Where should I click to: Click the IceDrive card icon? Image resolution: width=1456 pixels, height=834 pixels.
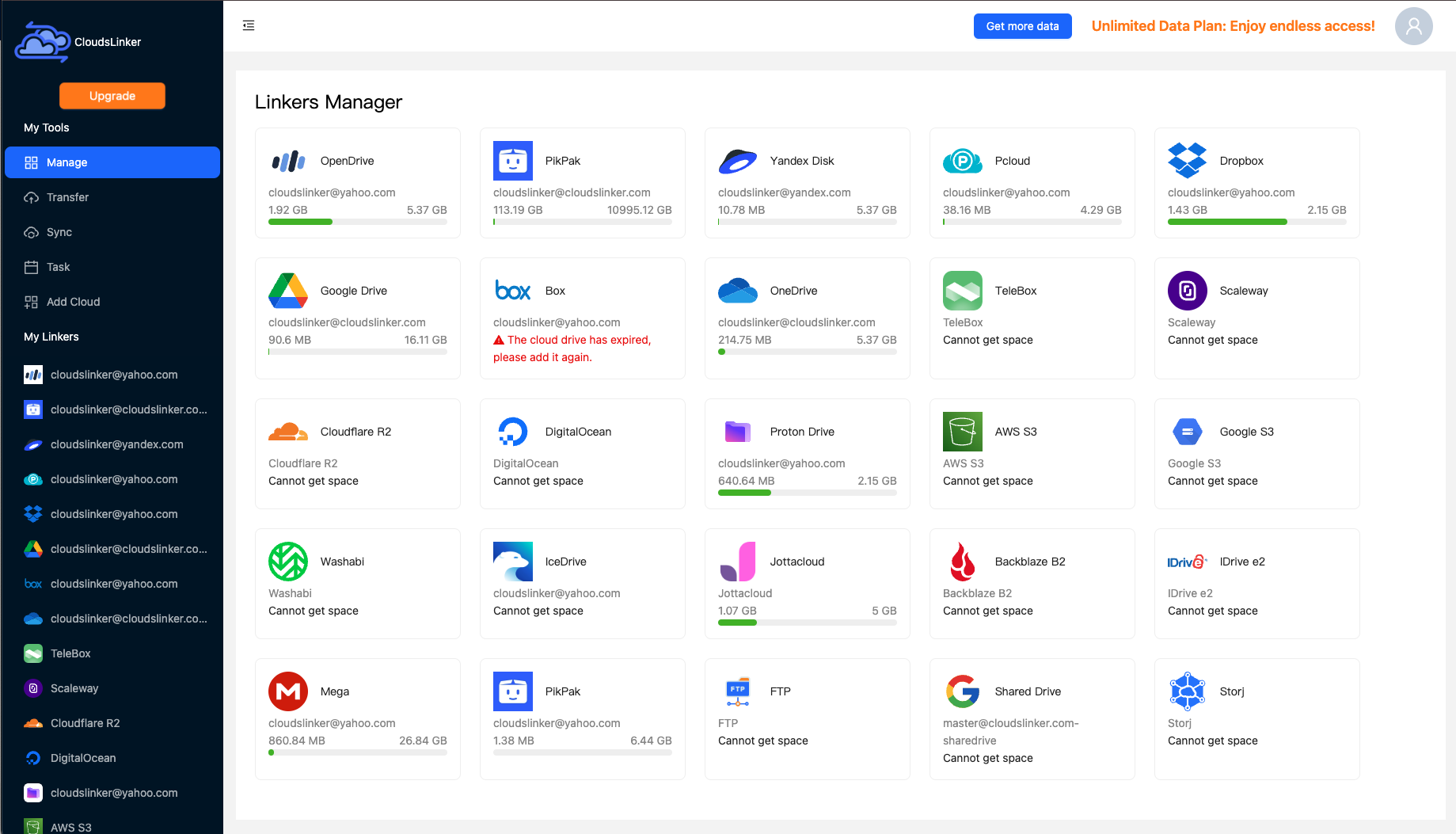pyautogui.click(x=513, y=562)
